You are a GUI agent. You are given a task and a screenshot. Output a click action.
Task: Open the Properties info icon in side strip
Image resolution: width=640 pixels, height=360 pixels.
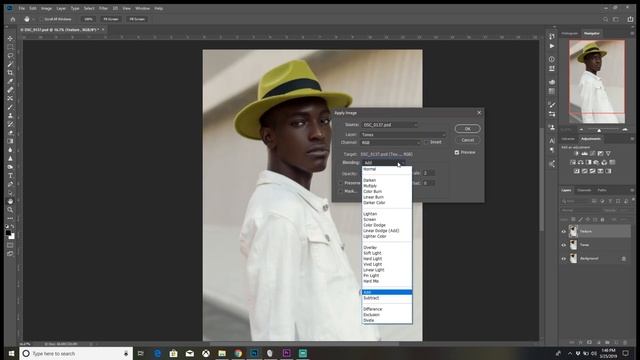pyautogui.click(x=552, y=59)
